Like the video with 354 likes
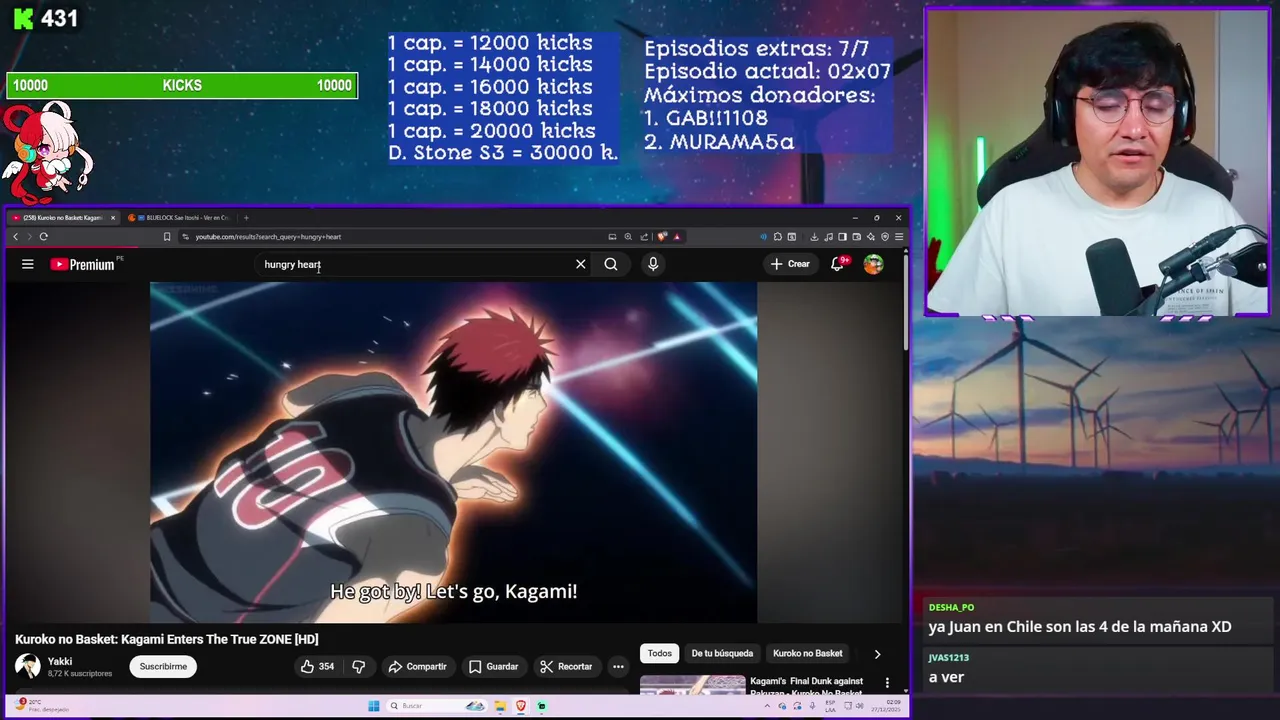Viewport: 1280px width, 720px height. tap(317, 666)
